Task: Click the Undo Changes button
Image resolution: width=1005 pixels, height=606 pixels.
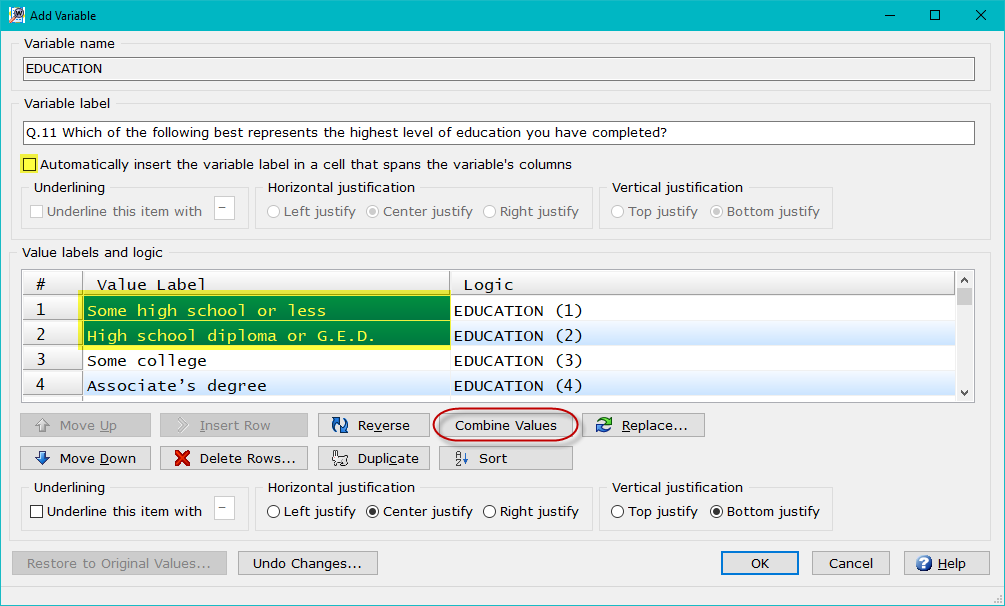Action: pos(308,563)
